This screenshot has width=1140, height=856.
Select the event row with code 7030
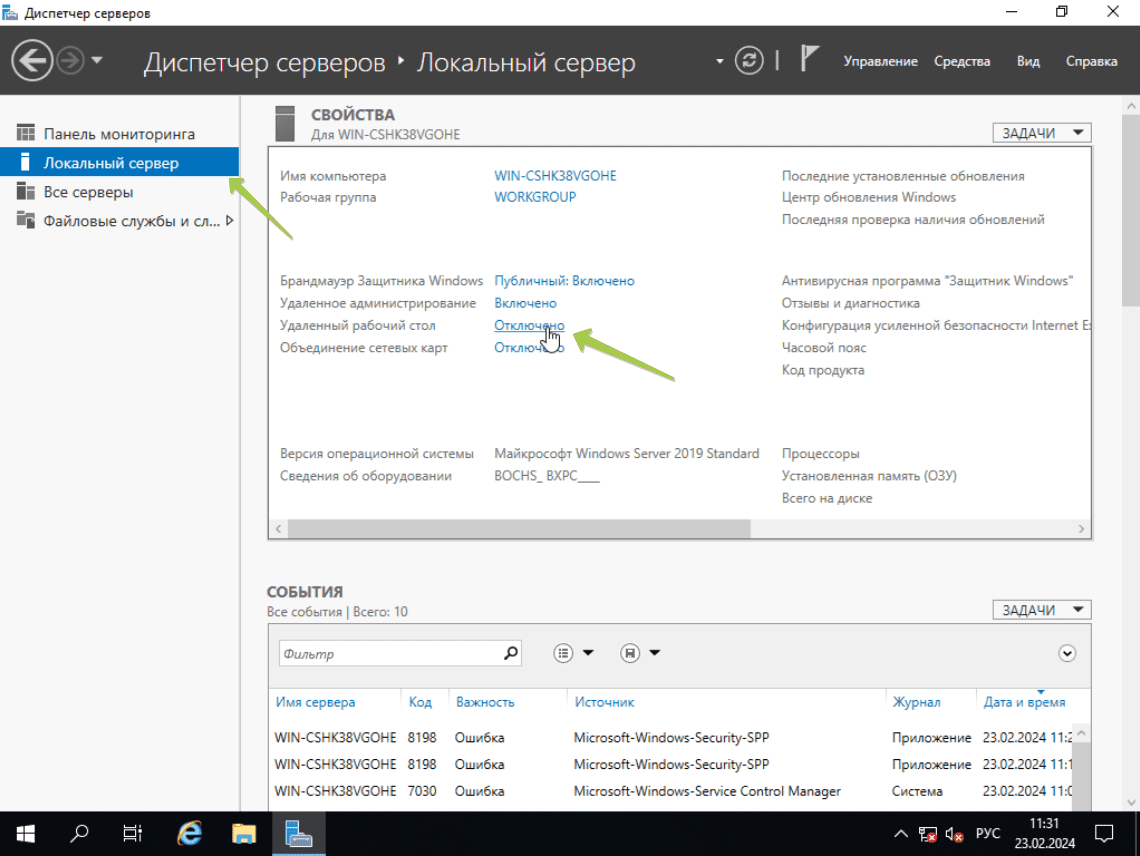pyautogui.click(x=672, y=791)
